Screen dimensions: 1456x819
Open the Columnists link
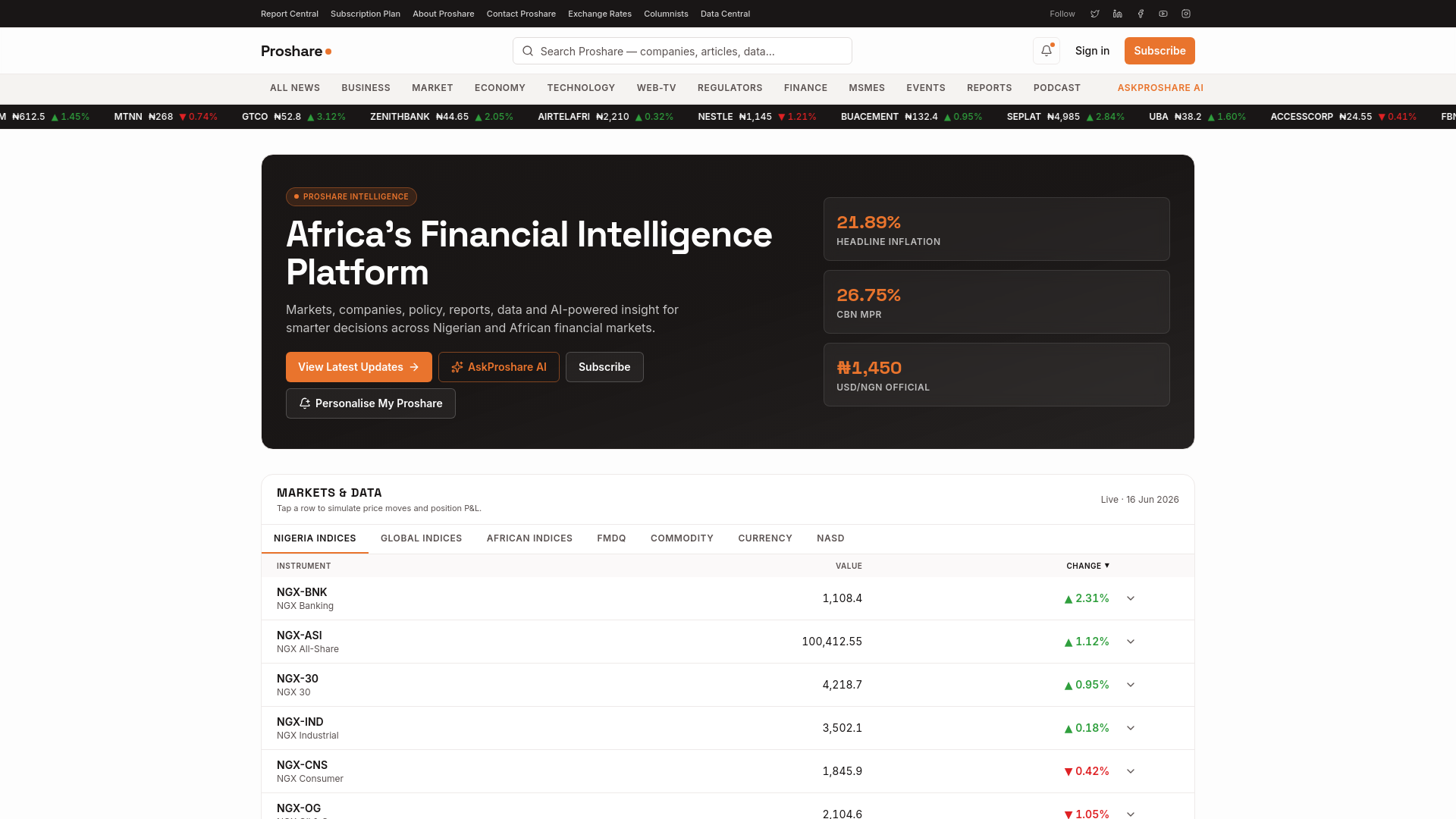[666, 14]
